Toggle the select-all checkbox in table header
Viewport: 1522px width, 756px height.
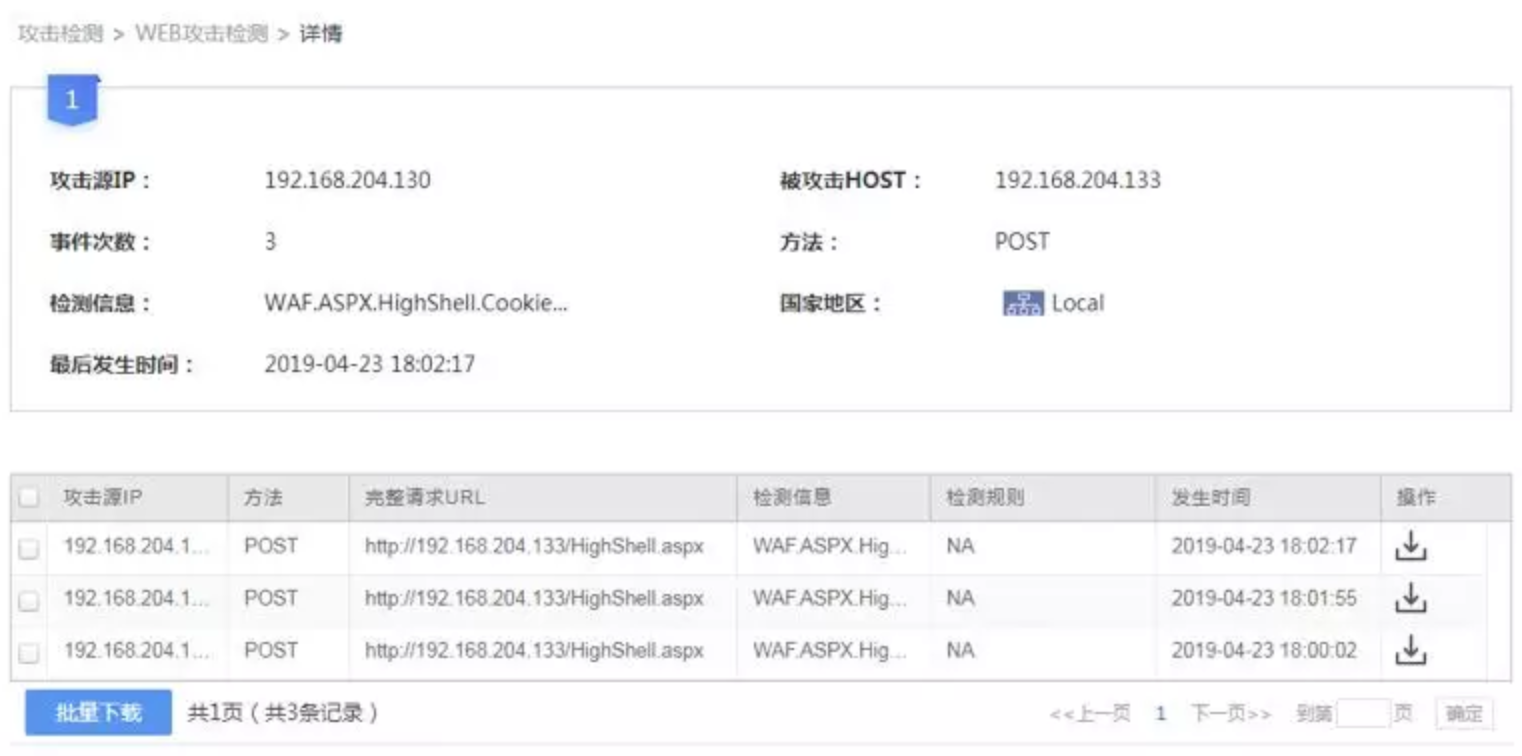29,497
